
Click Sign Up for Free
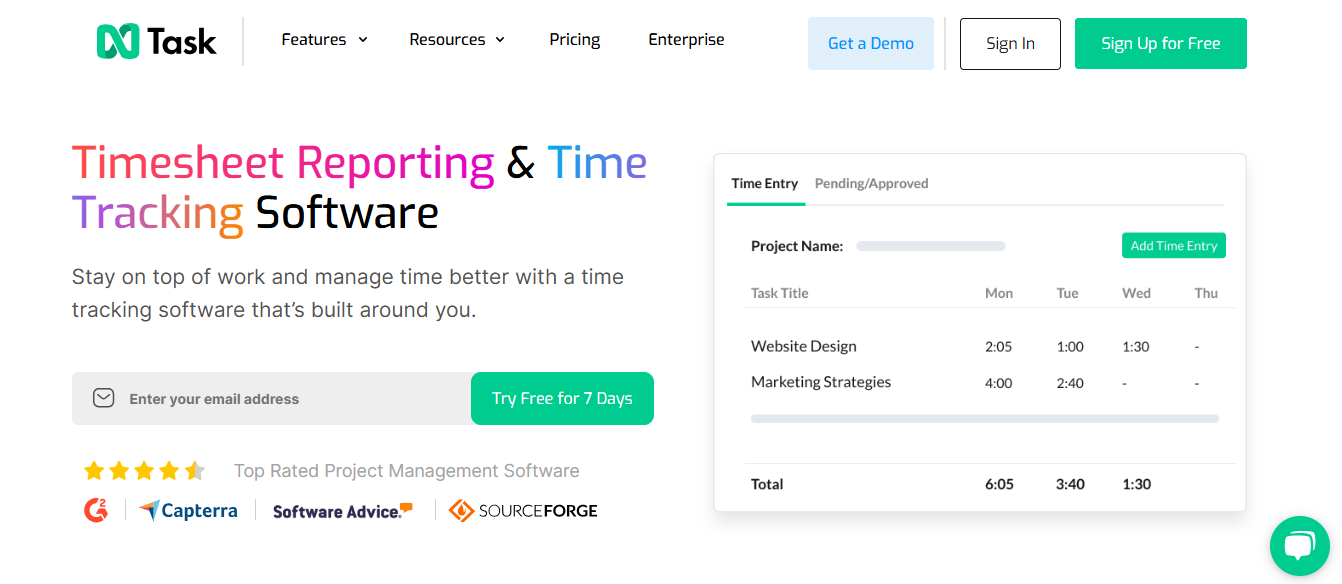click(x=1160, y=43)
